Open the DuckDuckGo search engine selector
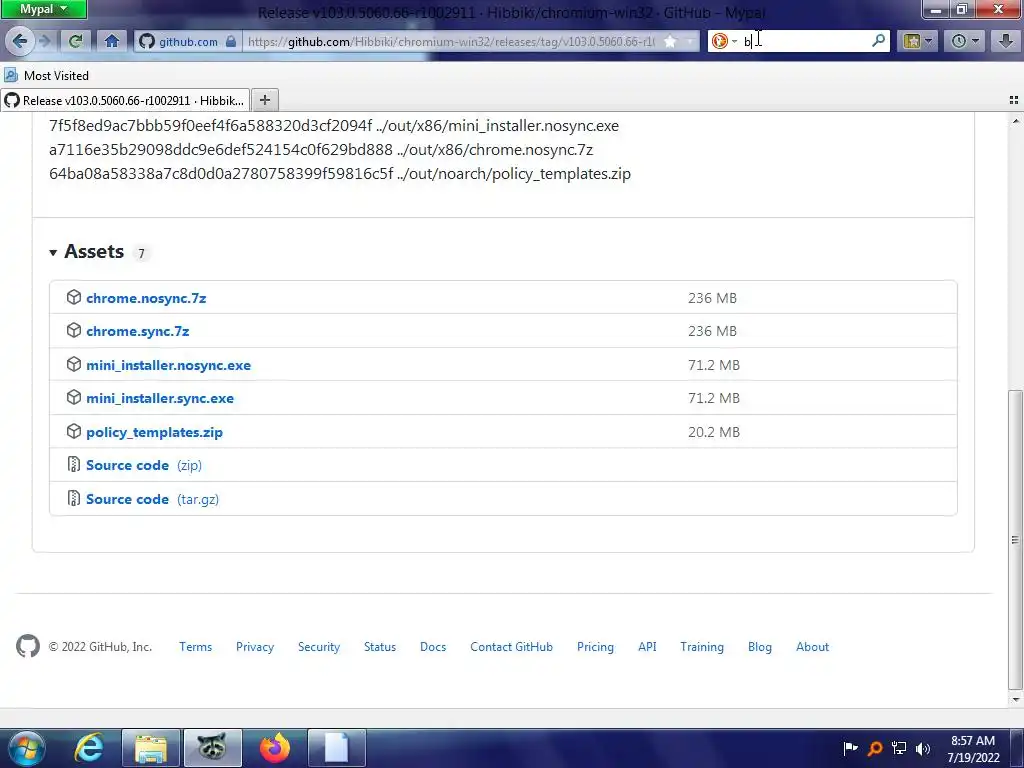Image resolution: width=1024 pixels, height=768 pixels. tap(724, 41)
